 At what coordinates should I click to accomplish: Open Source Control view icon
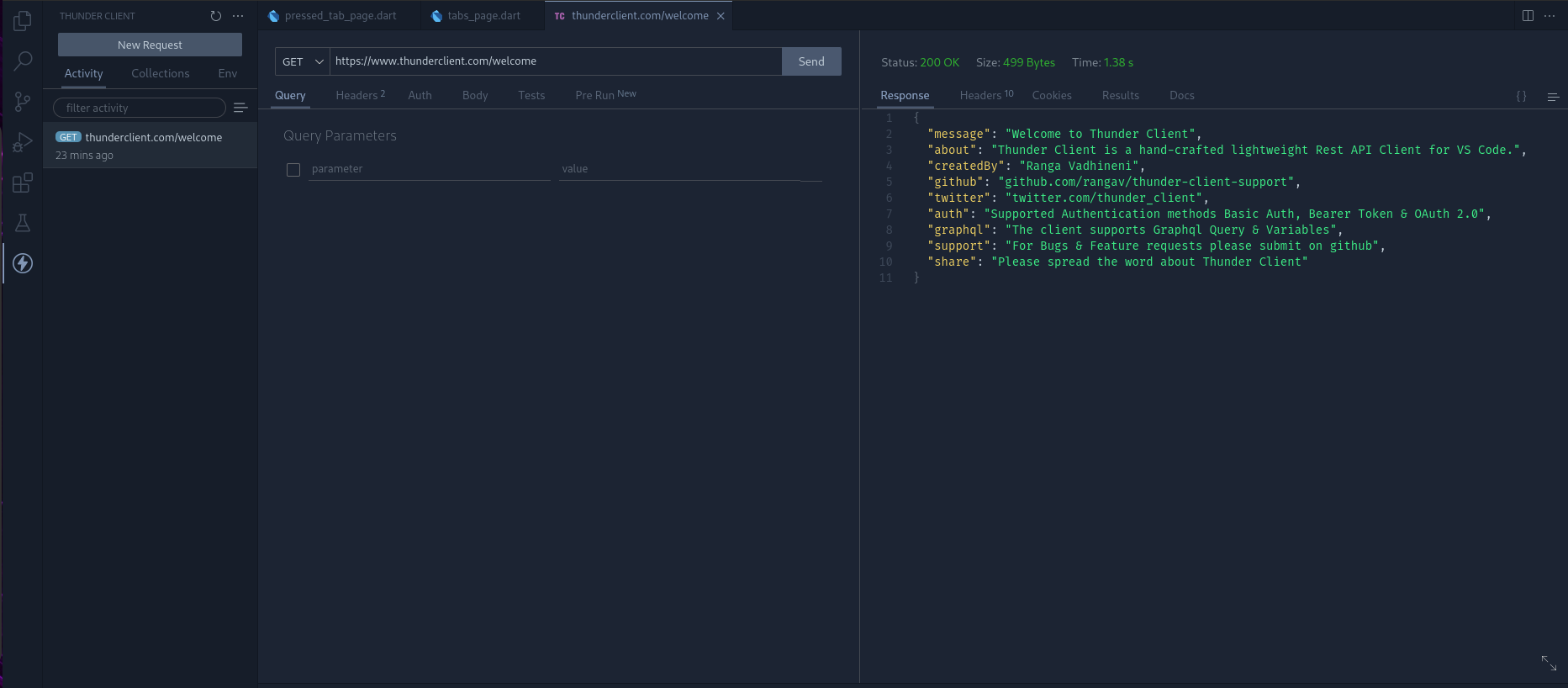point(23,102)
